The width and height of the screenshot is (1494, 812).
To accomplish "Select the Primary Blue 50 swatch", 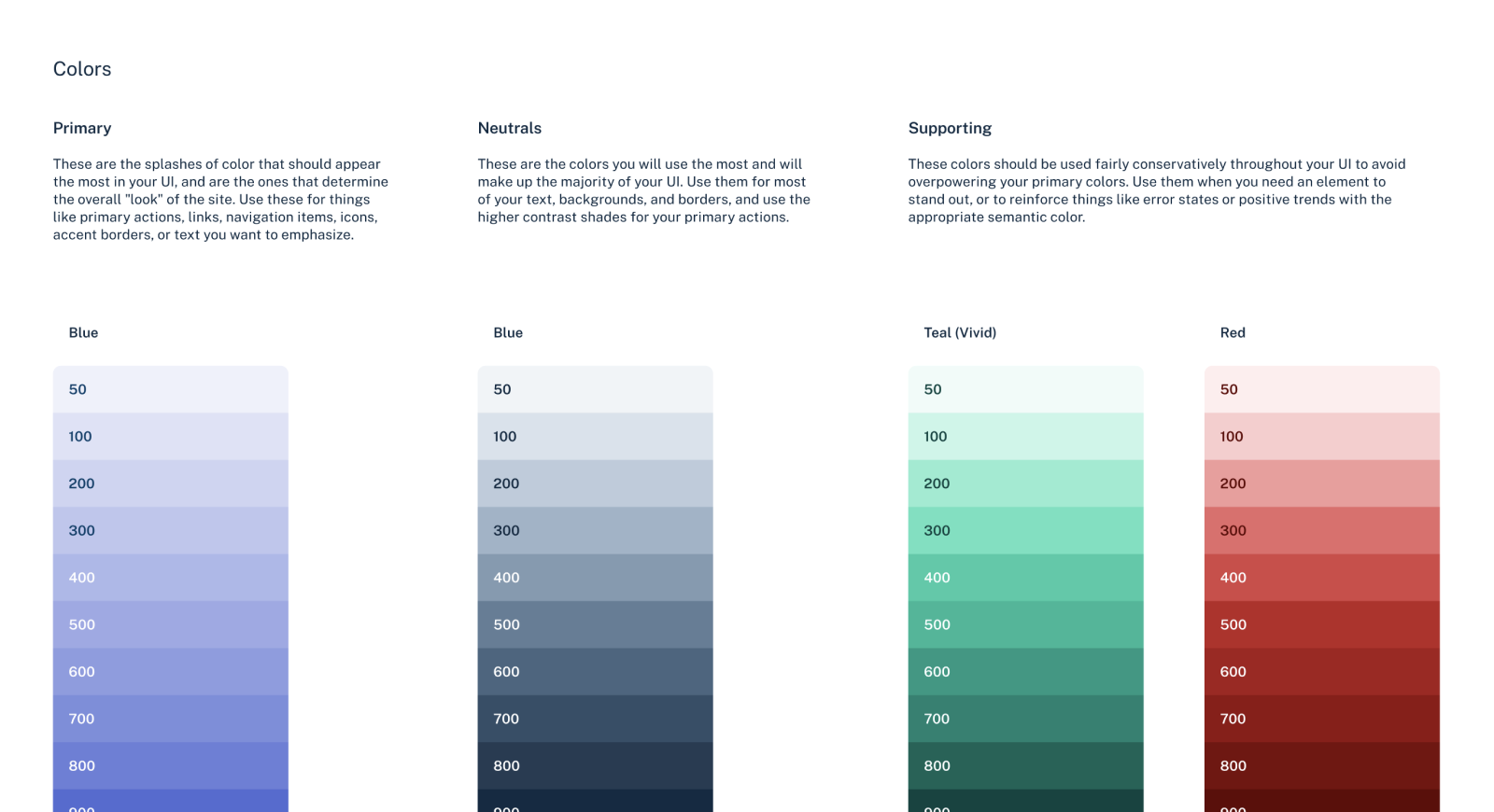I will point(170,389).
